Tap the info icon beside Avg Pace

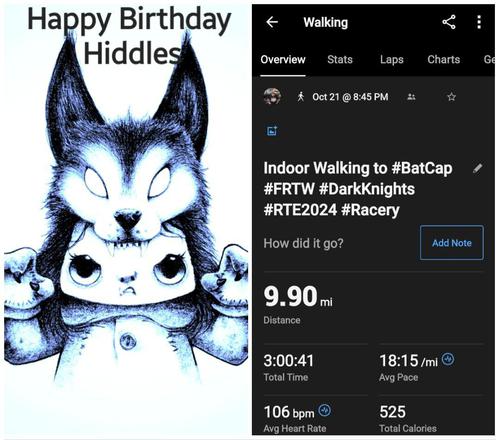pyautogui.click(x=448, y=359)
